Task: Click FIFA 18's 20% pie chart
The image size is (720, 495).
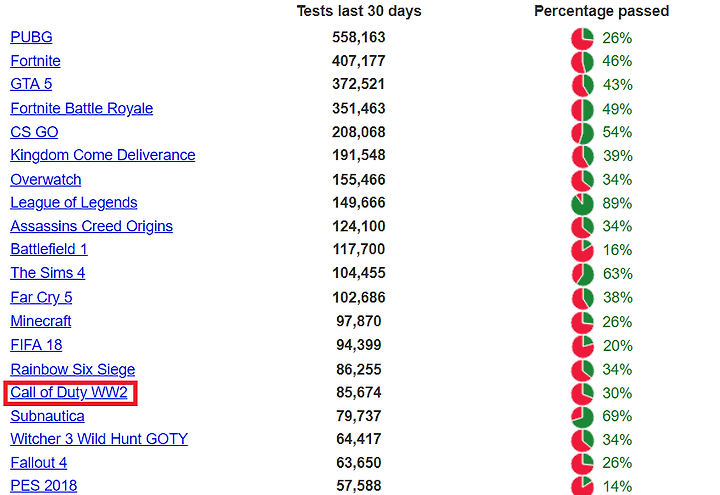Action: (582, 346)
